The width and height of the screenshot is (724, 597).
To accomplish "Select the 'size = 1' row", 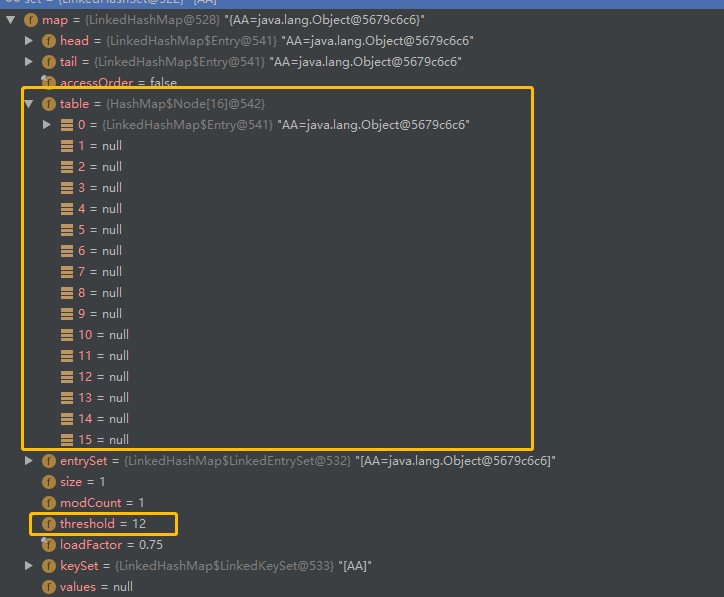I will click(74, 482).
